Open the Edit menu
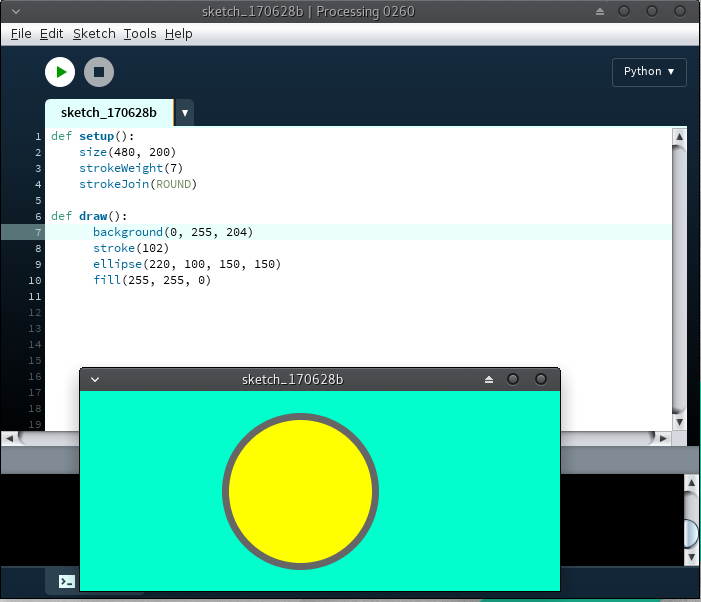The width and height of the screenshot is (701, 602). coord(51,34)
